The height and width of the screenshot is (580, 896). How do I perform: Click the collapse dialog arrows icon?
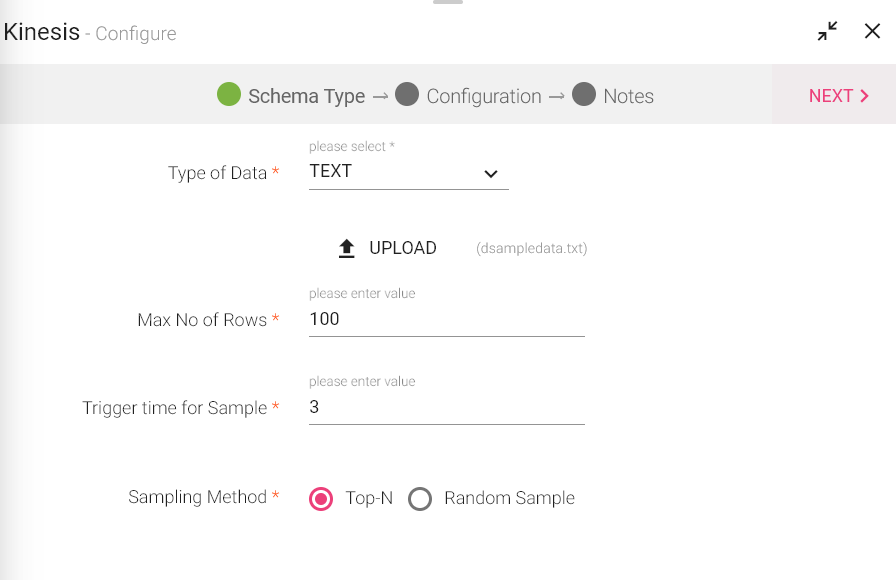click(x=827, y=32)
